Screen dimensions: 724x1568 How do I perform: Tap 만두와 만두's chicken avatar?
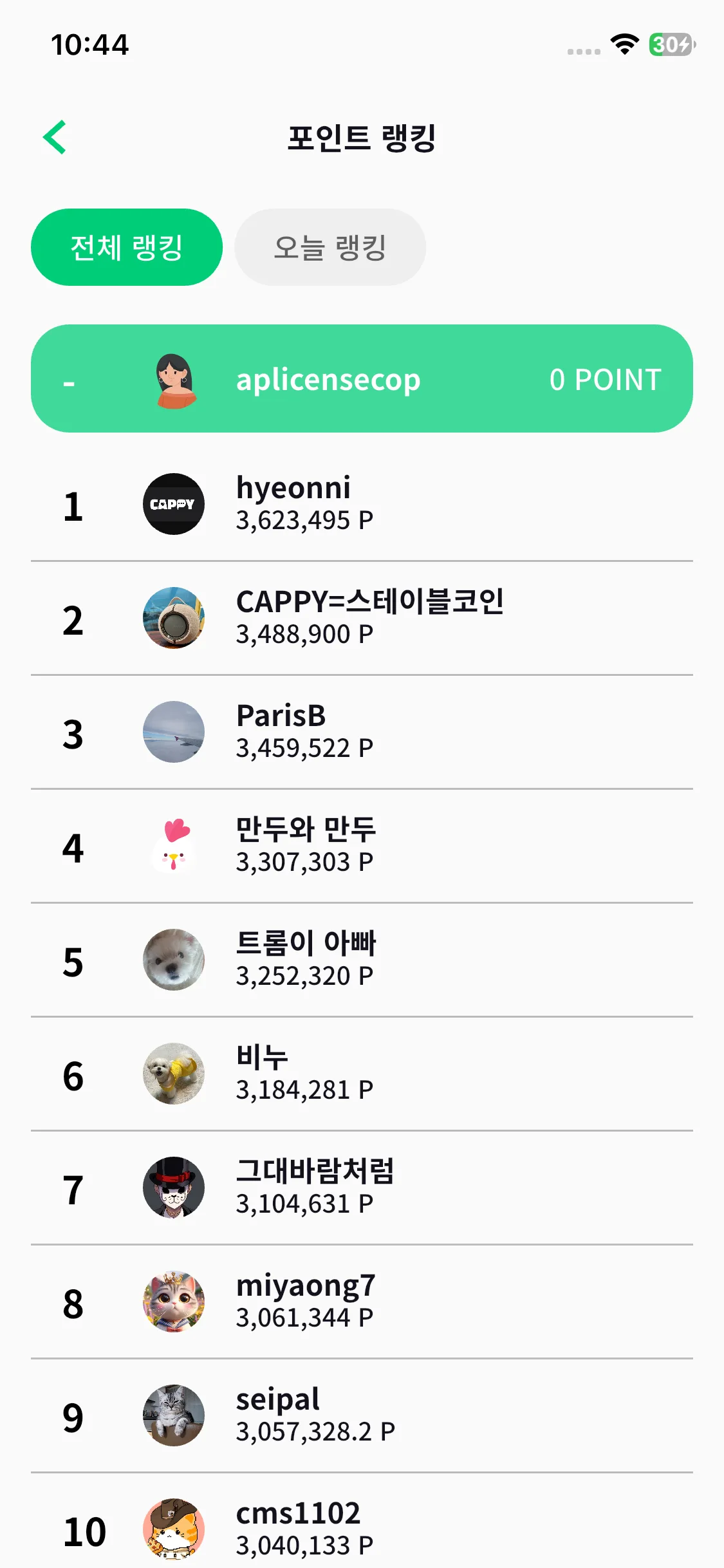coord(173,846)
